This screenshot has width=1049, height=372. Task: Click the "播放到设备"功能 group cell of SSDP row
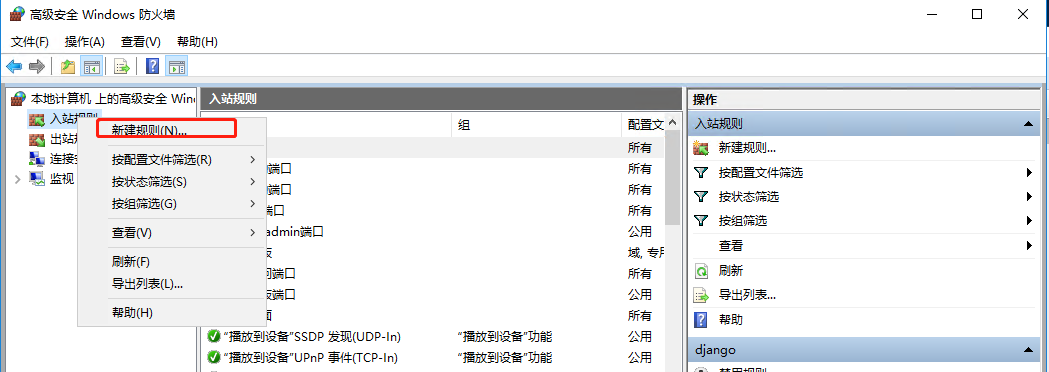coord(505,336)
